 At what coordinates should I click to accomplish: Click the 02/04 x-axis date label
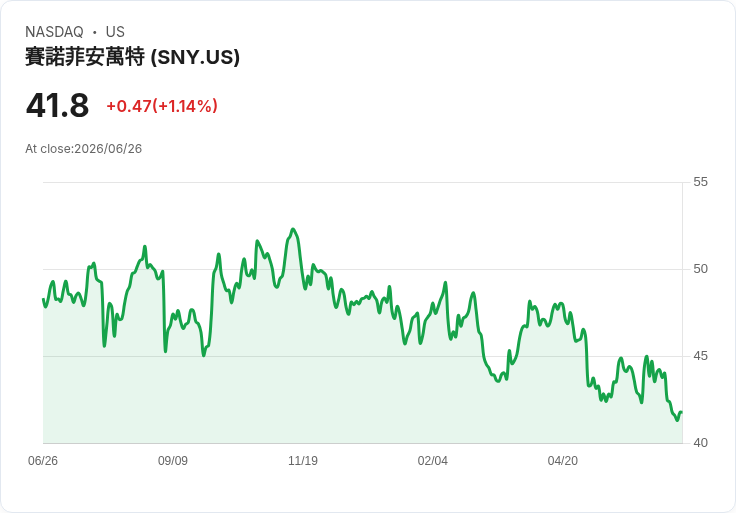(x=432, y=461)
